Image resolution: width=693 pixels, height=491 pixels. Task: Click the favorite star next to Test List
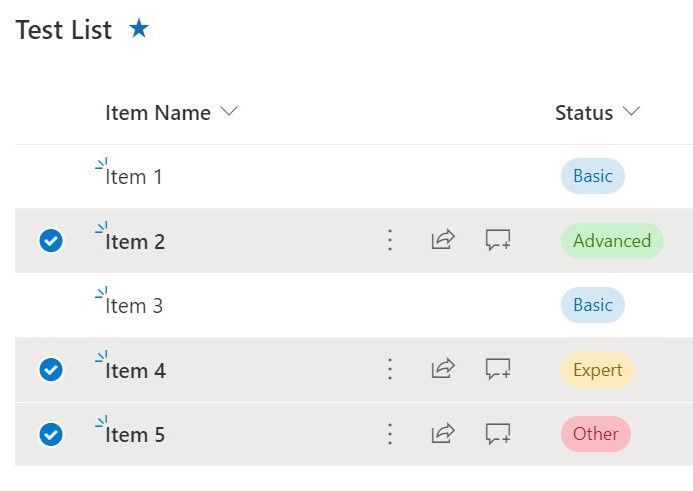click(x=139, y=29)
